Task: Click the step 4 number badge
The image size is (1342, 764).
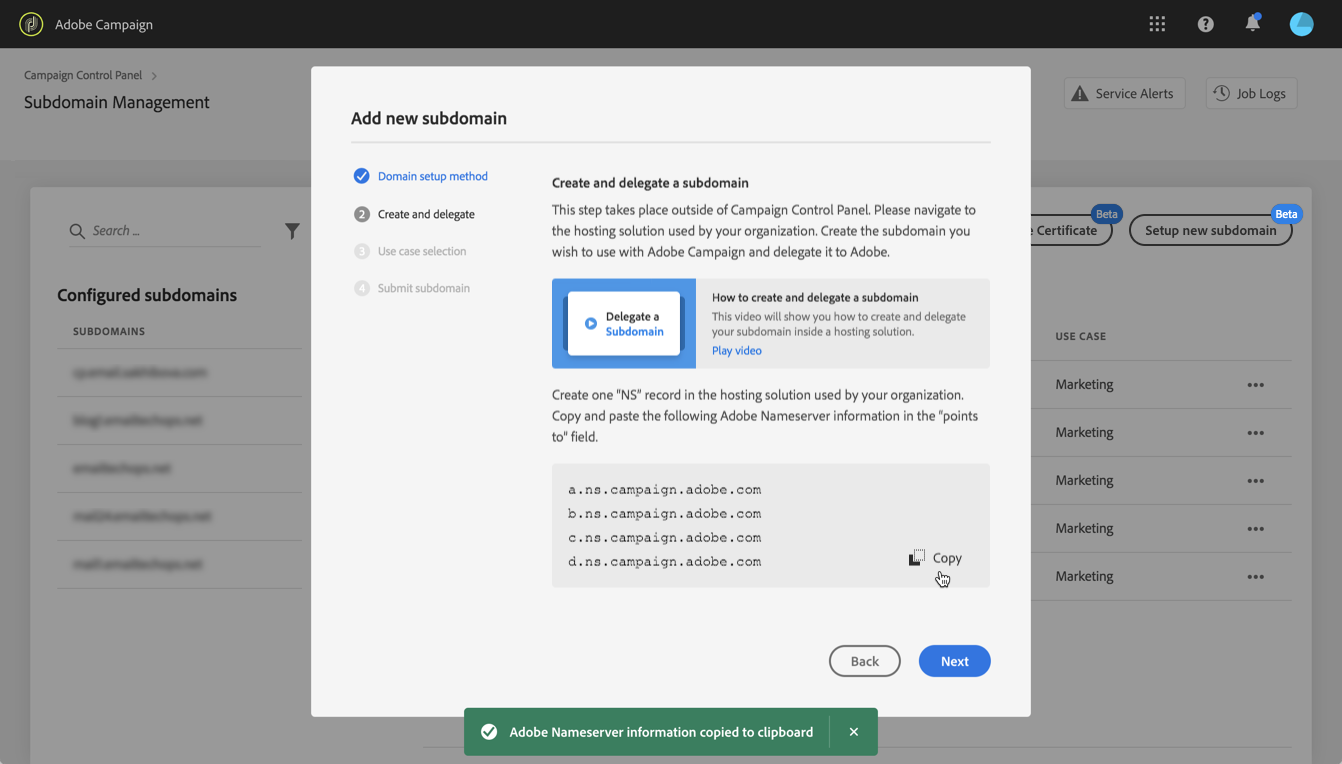Action: [x=361, y=288]
